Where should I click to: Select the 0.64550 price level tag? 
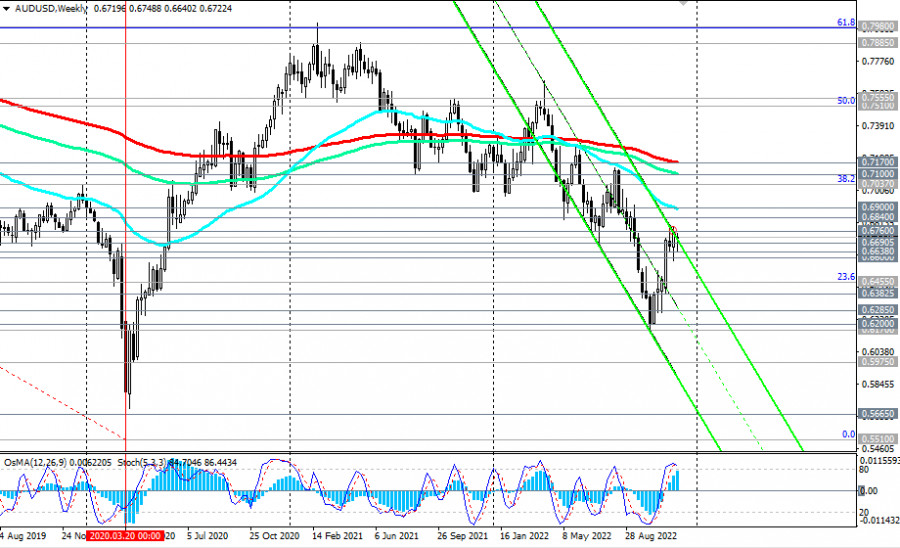coord(879,282)
